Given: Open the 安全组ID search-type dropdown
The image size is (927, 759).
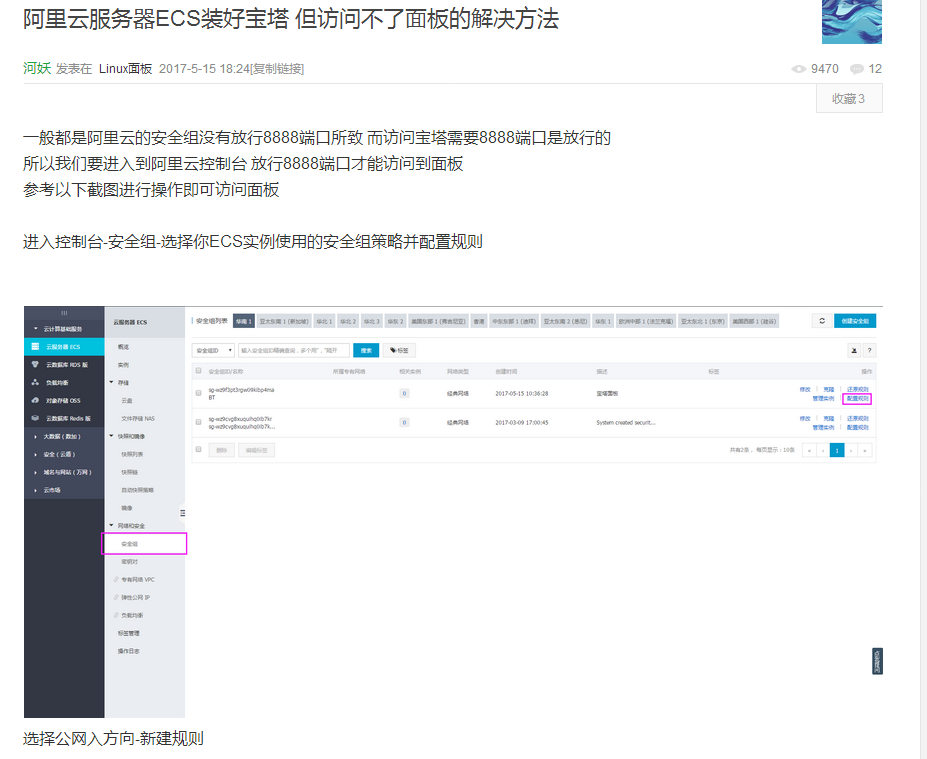Looking at the screenshot, I should tap(213, 351).
